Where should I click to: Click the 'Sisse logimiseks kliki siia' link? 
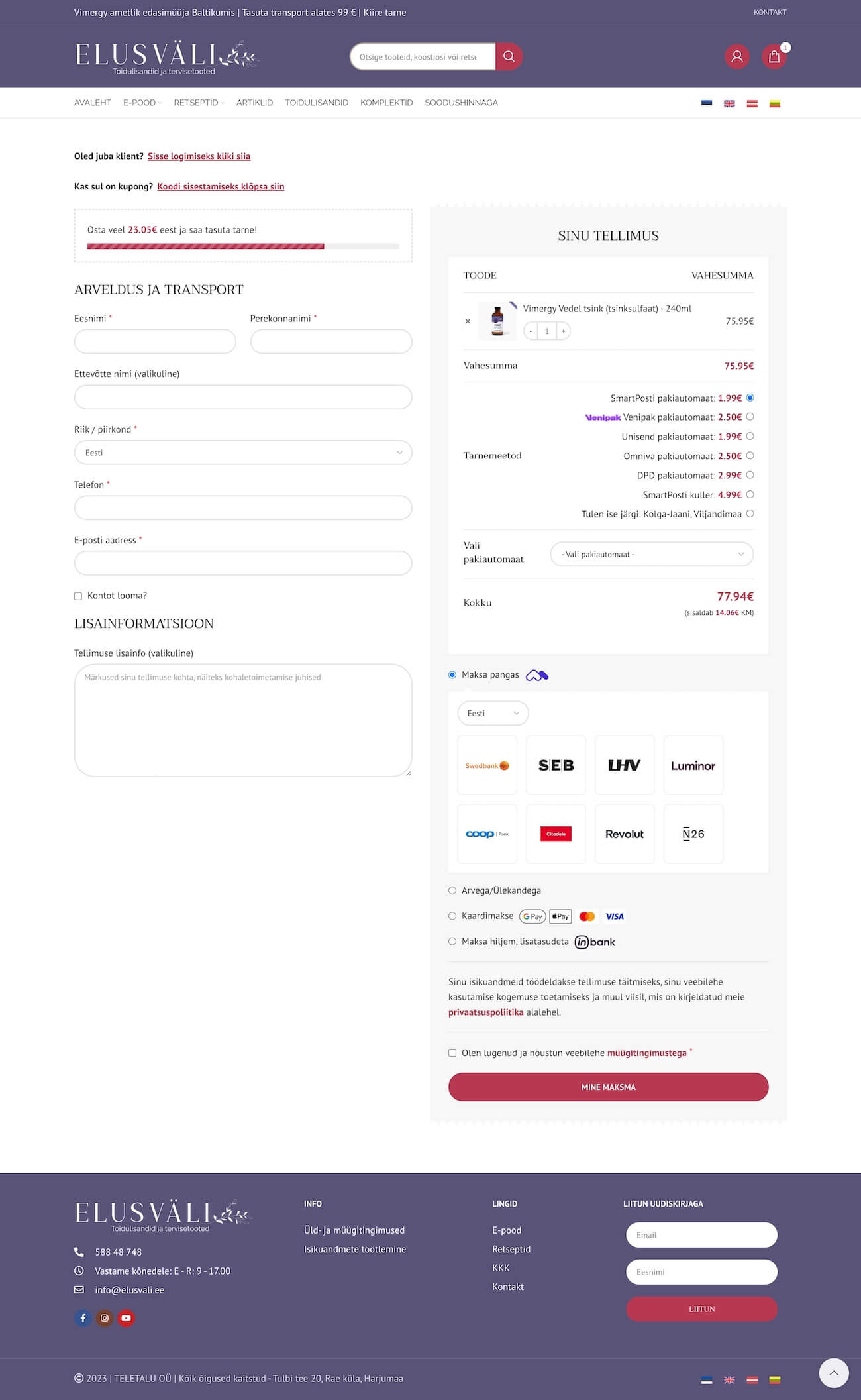pyautogui.click(x=199, y=156)
